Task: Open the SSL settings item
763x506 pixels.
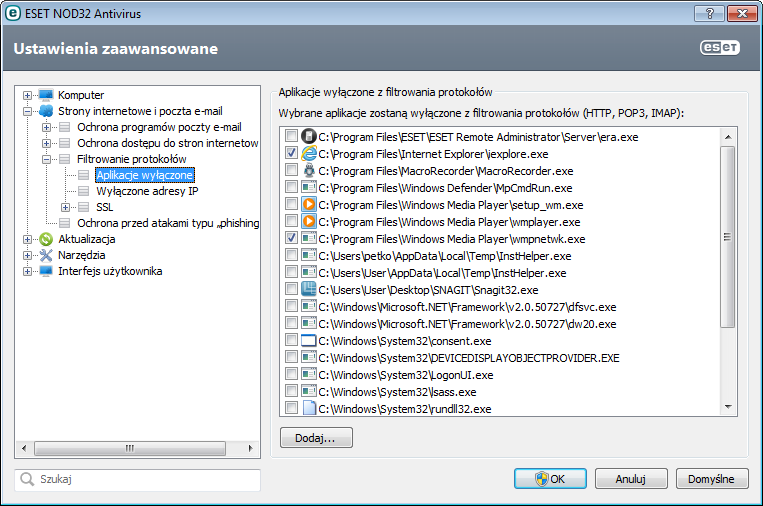Action: pos(105,207)
